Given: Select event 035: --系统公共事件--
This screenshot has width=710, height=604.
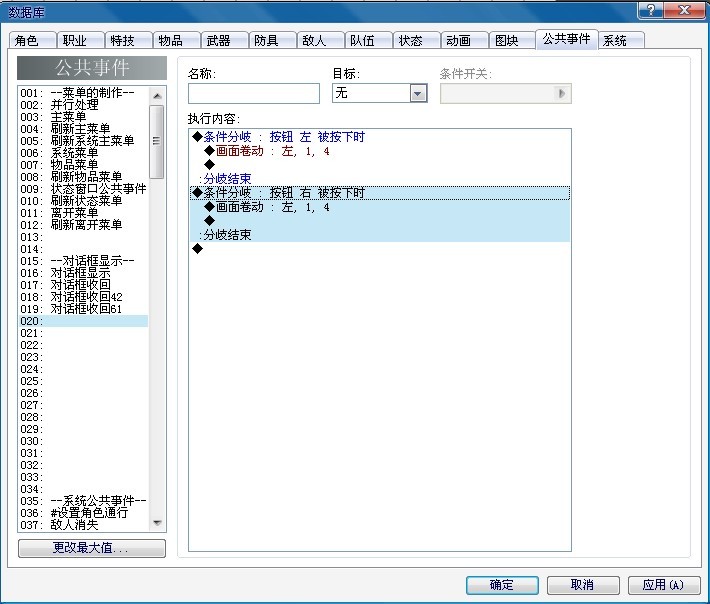Looking at the screenshot, I should [x=83, y=501].
